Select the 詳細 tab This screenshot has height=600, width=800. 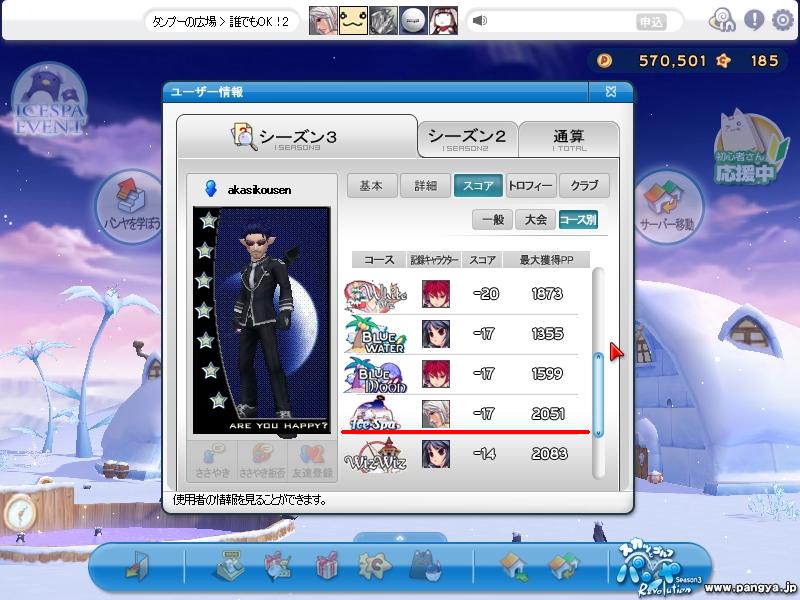tap(425, 186)
